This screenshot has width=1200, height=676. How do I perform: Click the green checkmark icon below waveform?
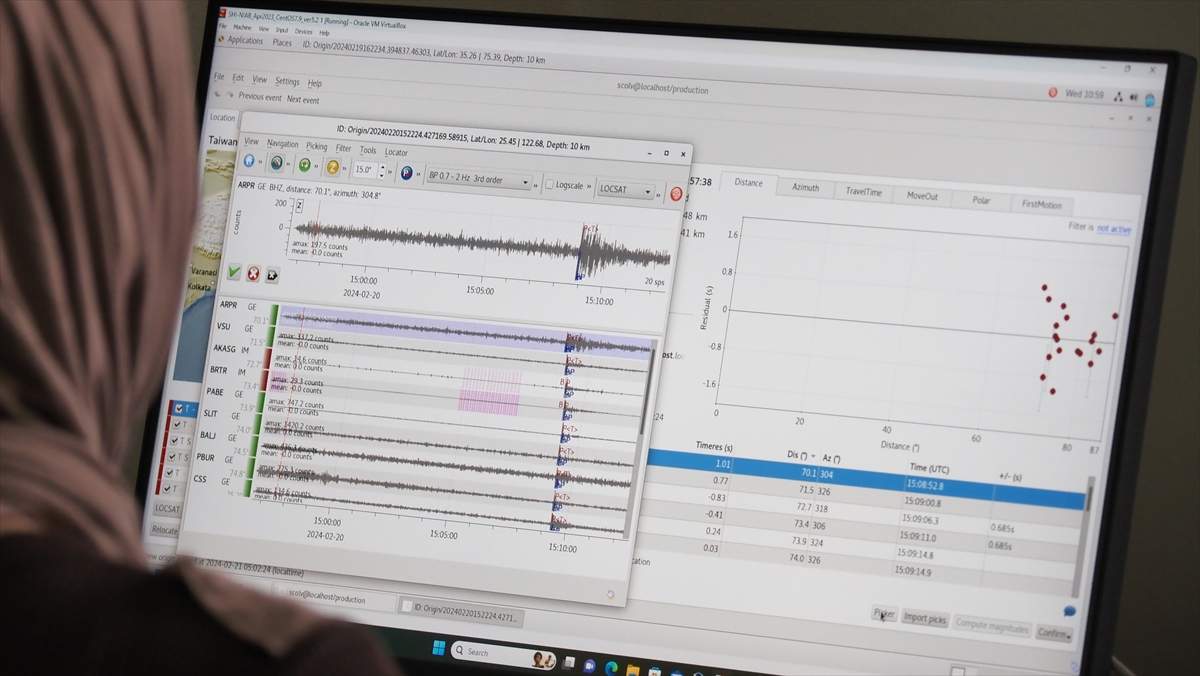coord(234,272)
